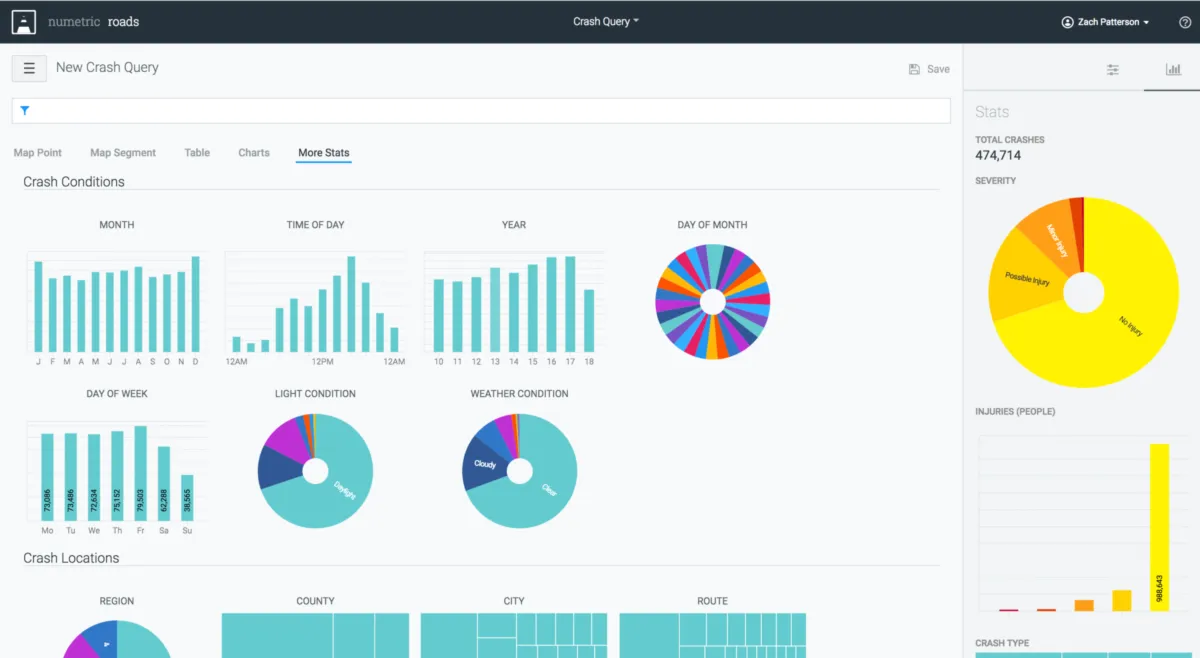
Task: Click the Numetric logo icon
Action: 24,21
